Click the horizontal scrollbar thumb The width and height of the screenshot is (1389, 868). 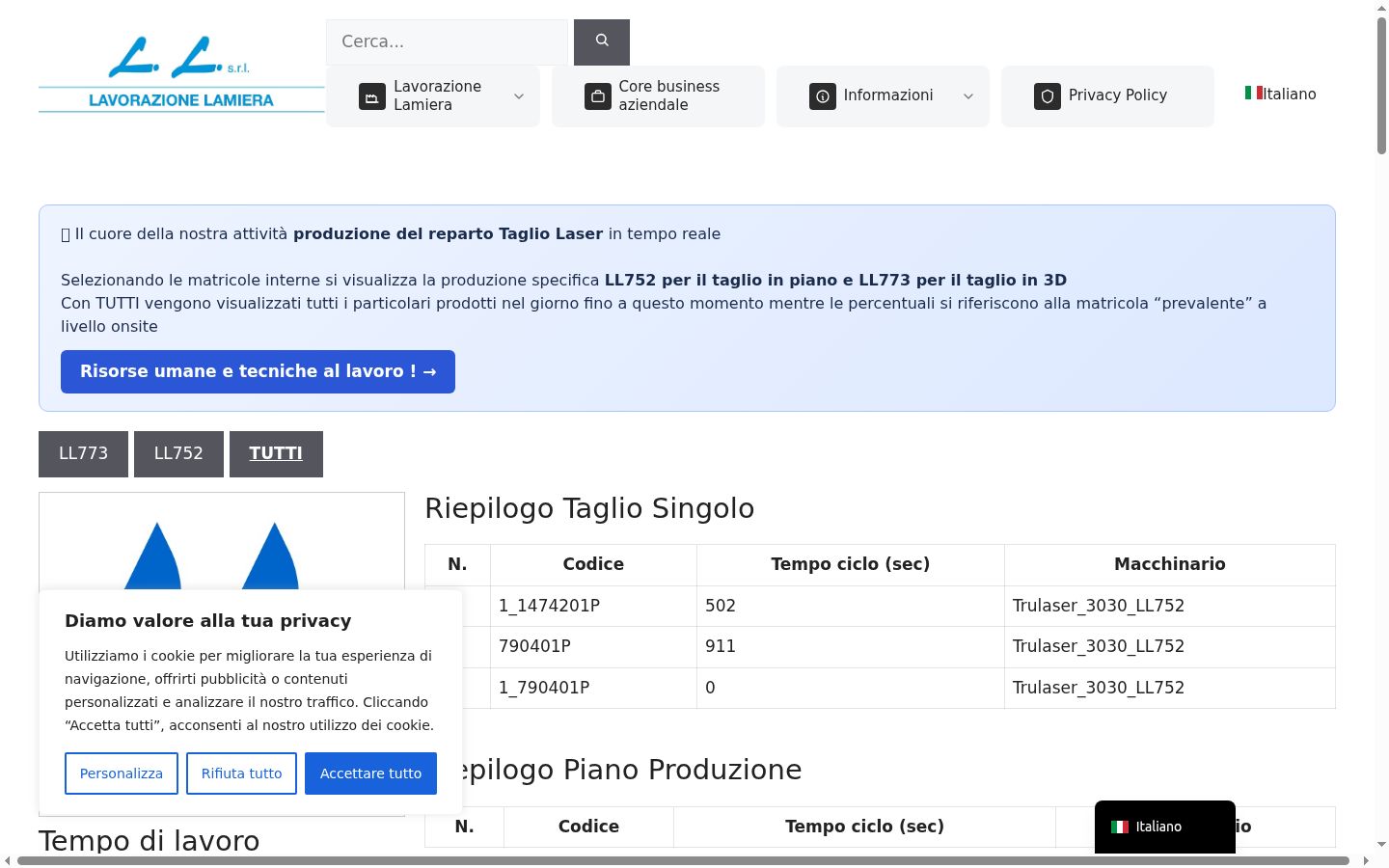point(683,860)
